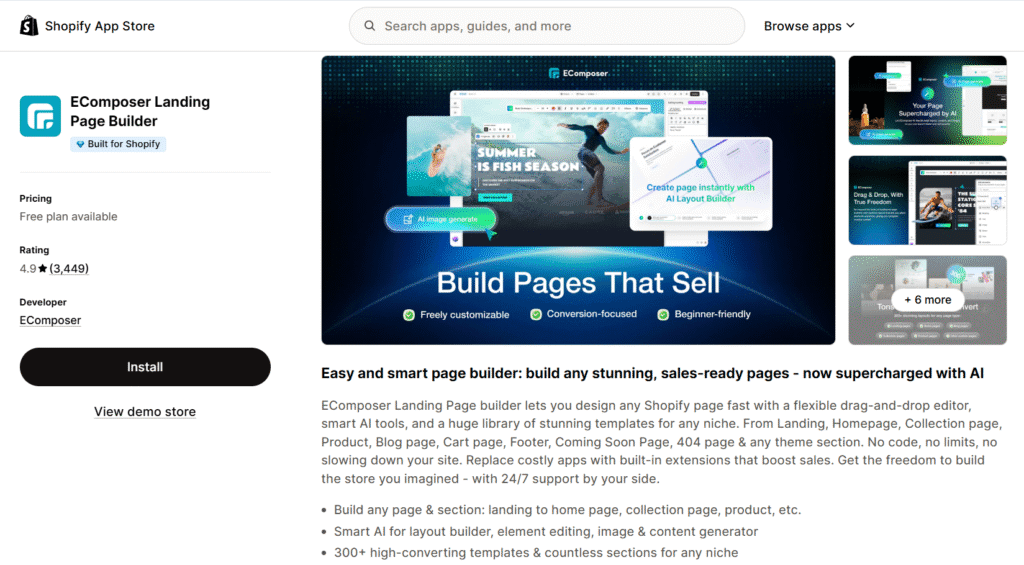Screen dimensions: 1024x565
Task: Click the rating star icon
Action: 42,268
